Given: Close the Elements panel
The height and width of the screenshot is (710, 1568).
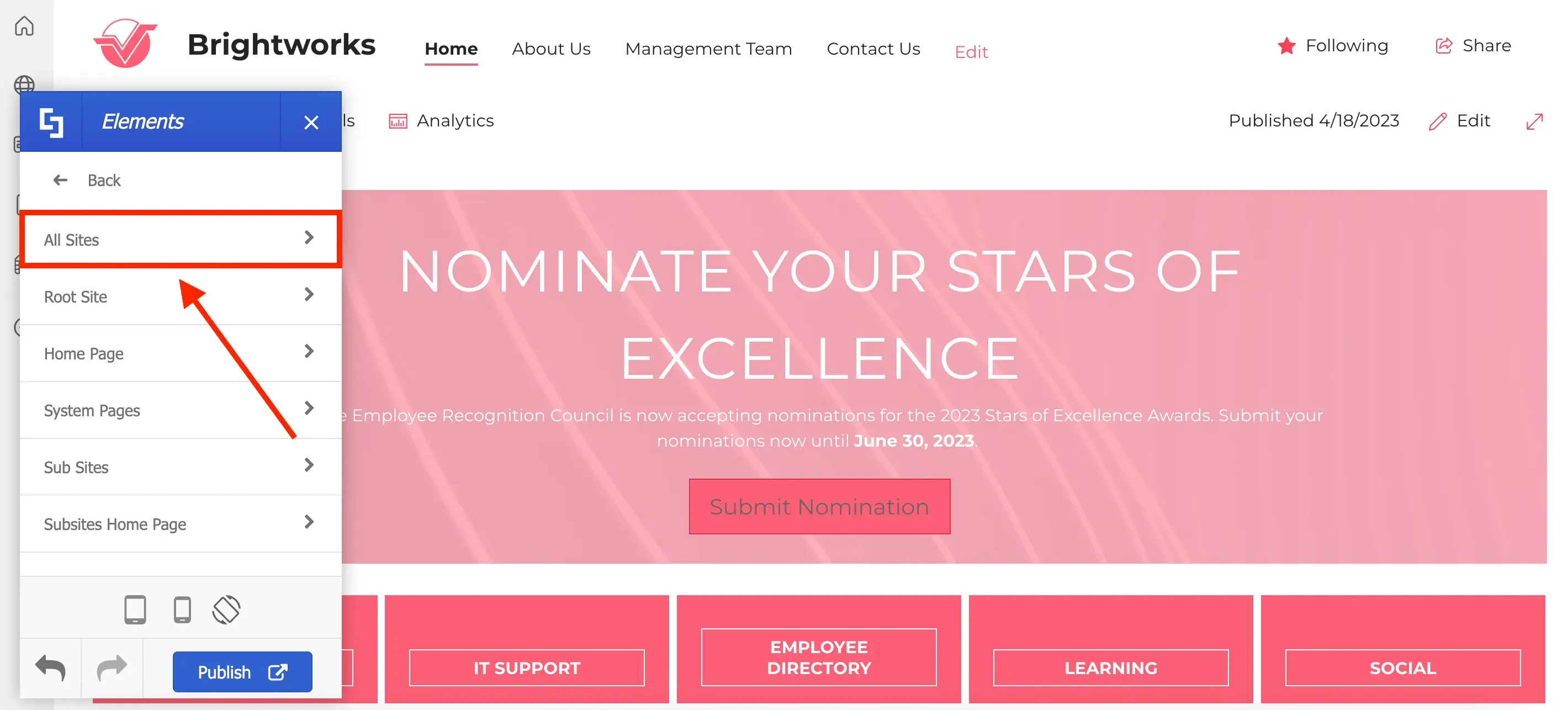Looking at the screenshot, I should 311,123.
